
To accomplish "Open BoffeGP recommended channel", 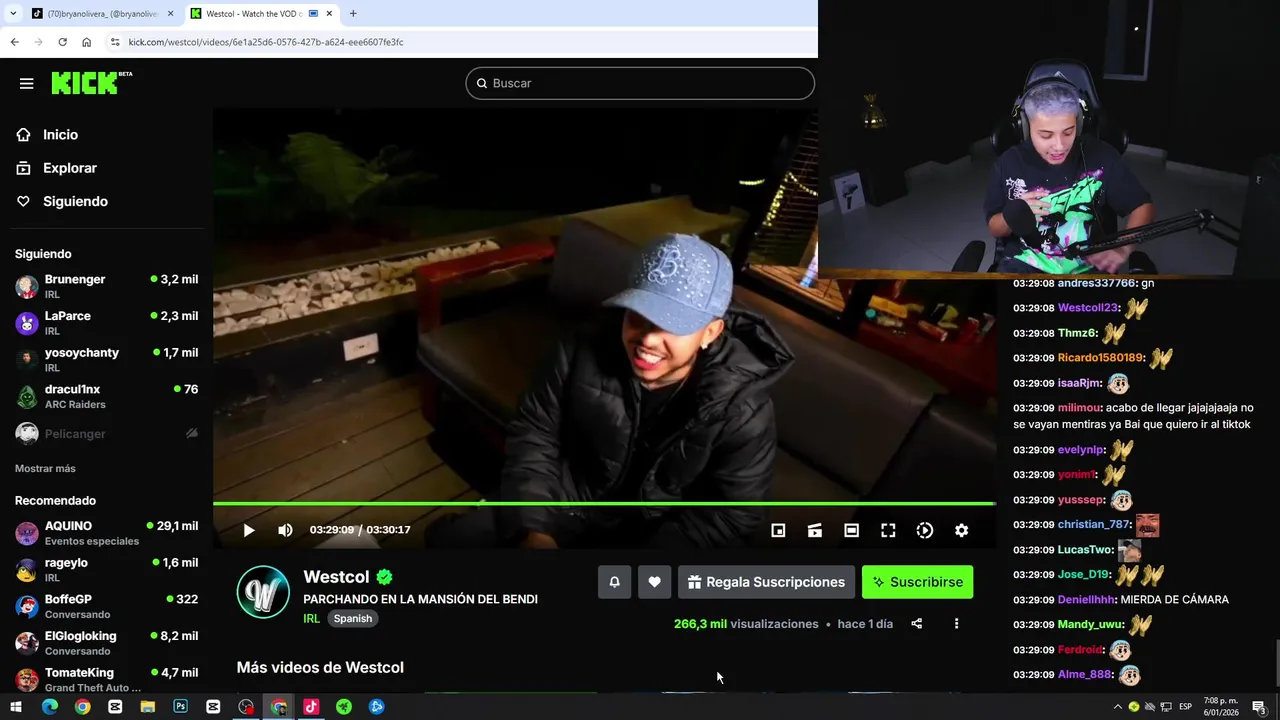I will pos(106,606).
